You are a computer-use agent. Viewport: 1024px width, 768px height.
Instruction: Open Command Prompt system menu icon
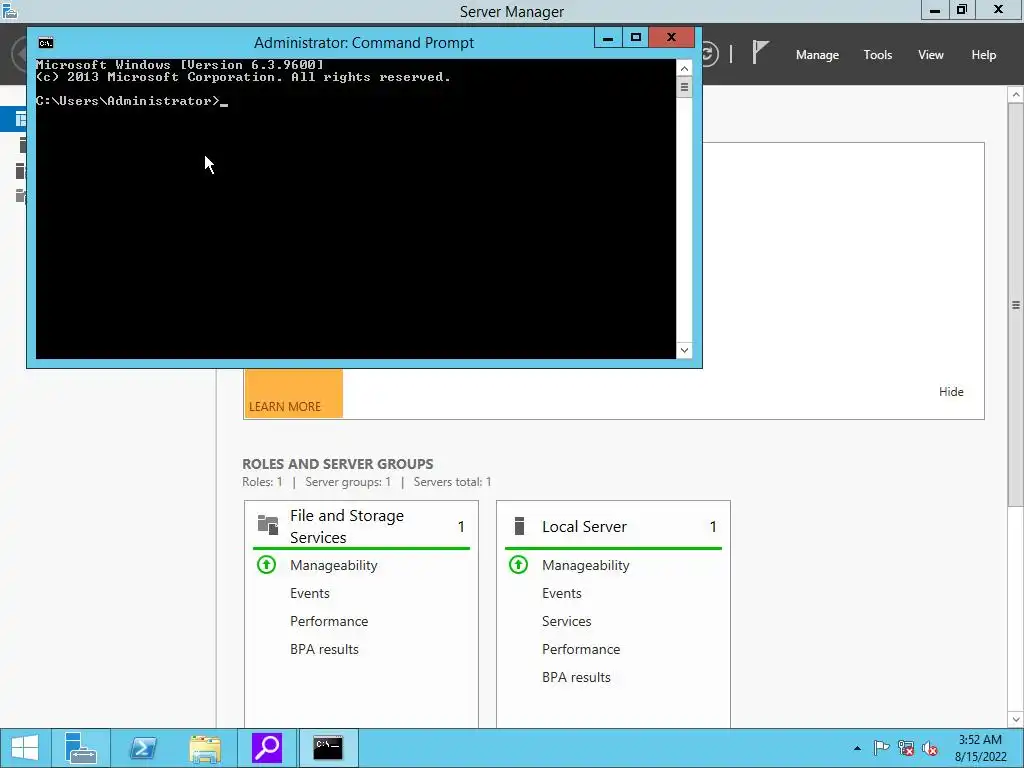tap(46, 43)
